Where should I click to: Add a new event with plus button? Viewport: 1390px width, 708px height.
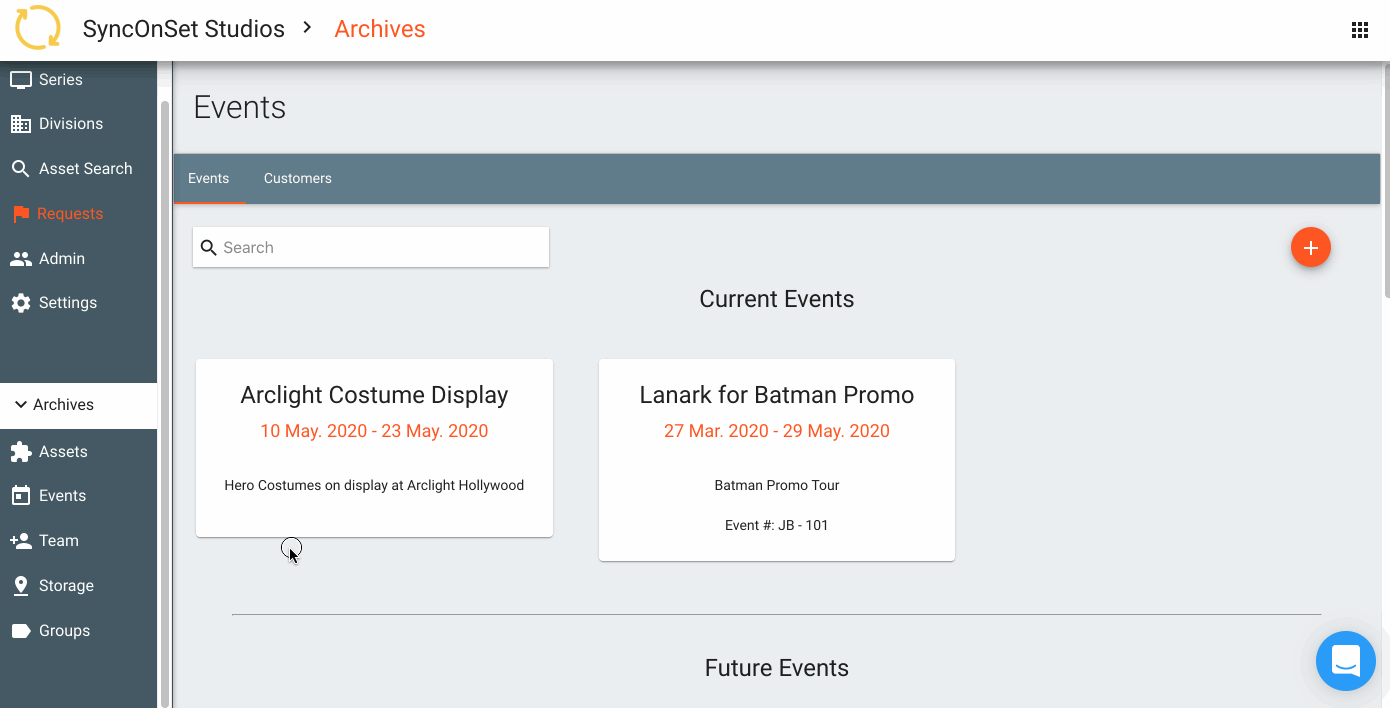[1311, 247]
